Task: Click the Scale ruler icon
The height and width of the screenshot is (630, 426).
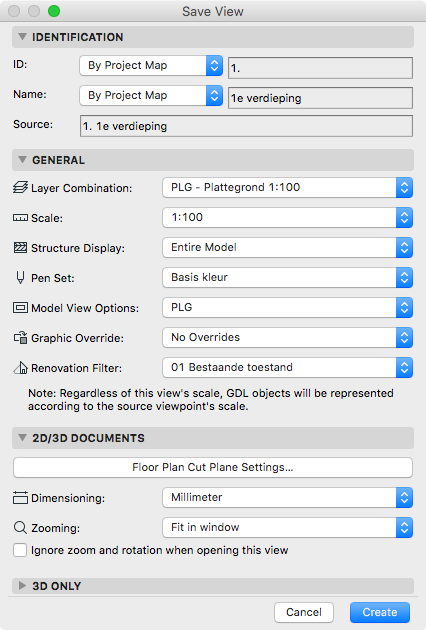Action: click(20, 218)
